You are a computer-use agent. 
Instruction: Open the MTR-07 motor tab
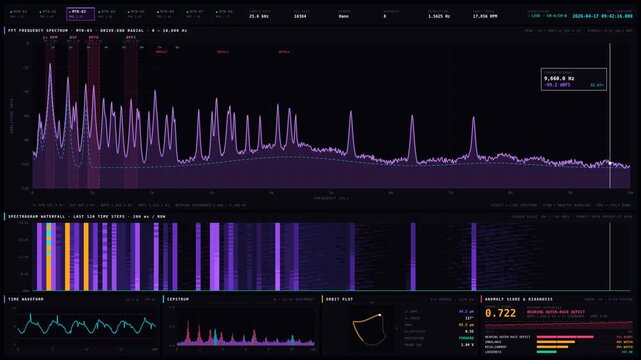[x=198, y=14]
